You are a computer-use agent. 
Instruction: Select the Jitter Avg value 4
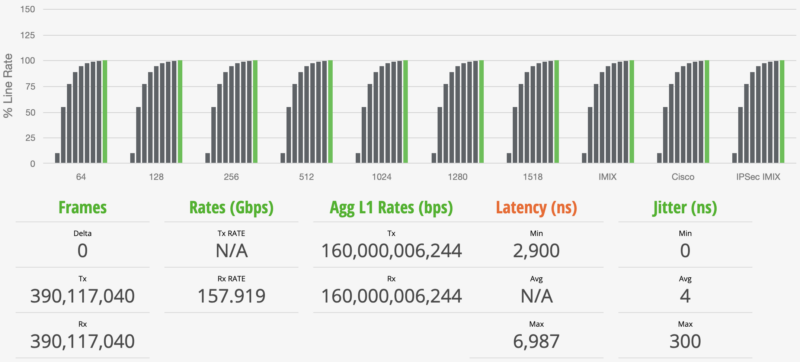(685, 296)
